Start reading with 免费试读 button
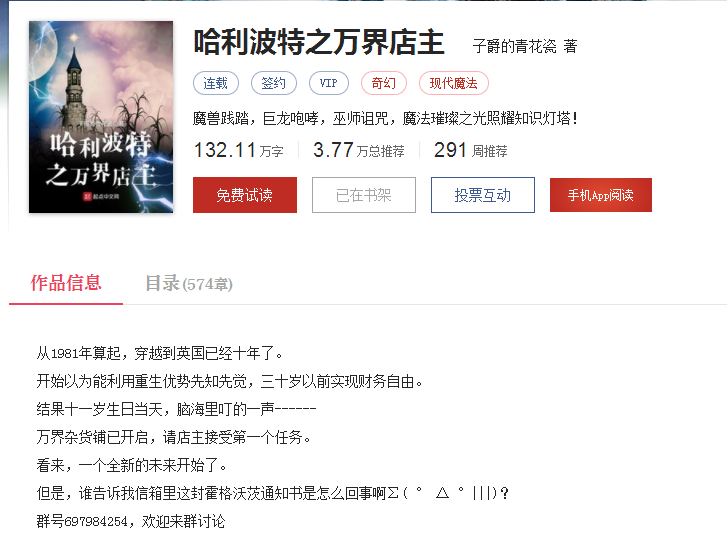Viewport: 727px width, 540px height. tap(245, 195)
